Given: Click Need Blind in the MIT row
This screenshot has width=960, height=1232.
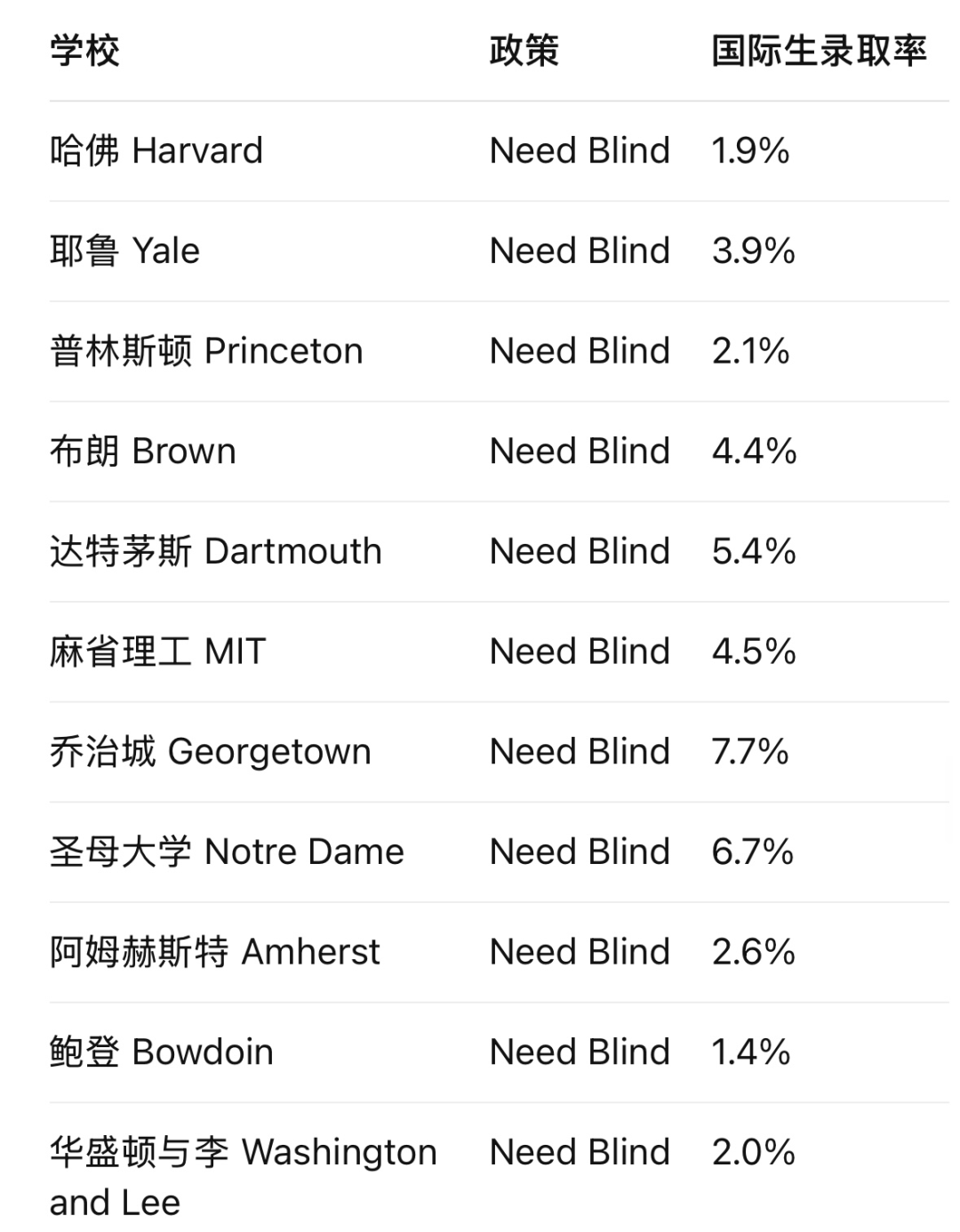Looking at the screenshot, I should tap(580, 652).
